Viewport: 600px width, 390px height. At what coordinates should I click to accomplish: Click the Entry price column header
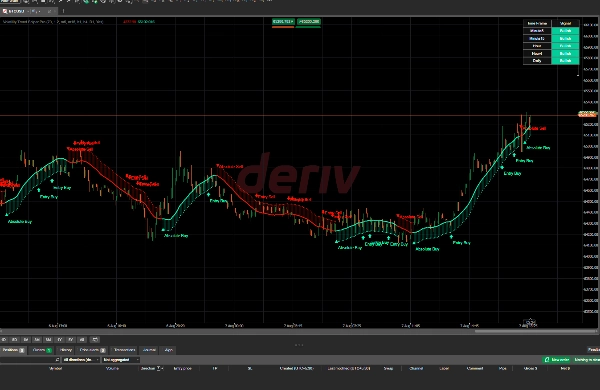[183, 368]
